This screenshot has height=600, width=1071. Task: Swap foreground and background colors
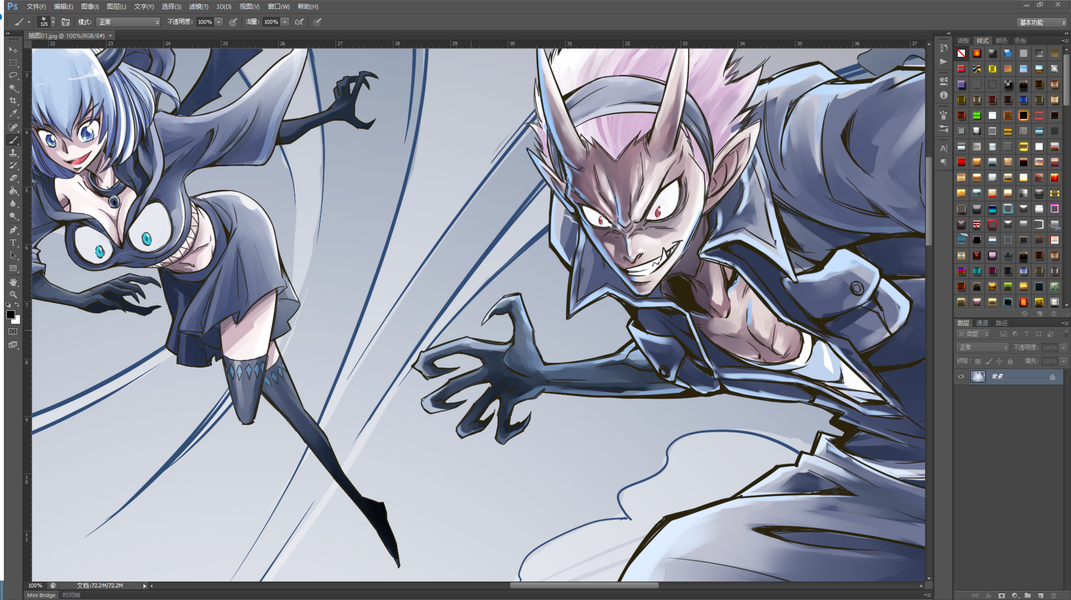[x=17, y=305]
